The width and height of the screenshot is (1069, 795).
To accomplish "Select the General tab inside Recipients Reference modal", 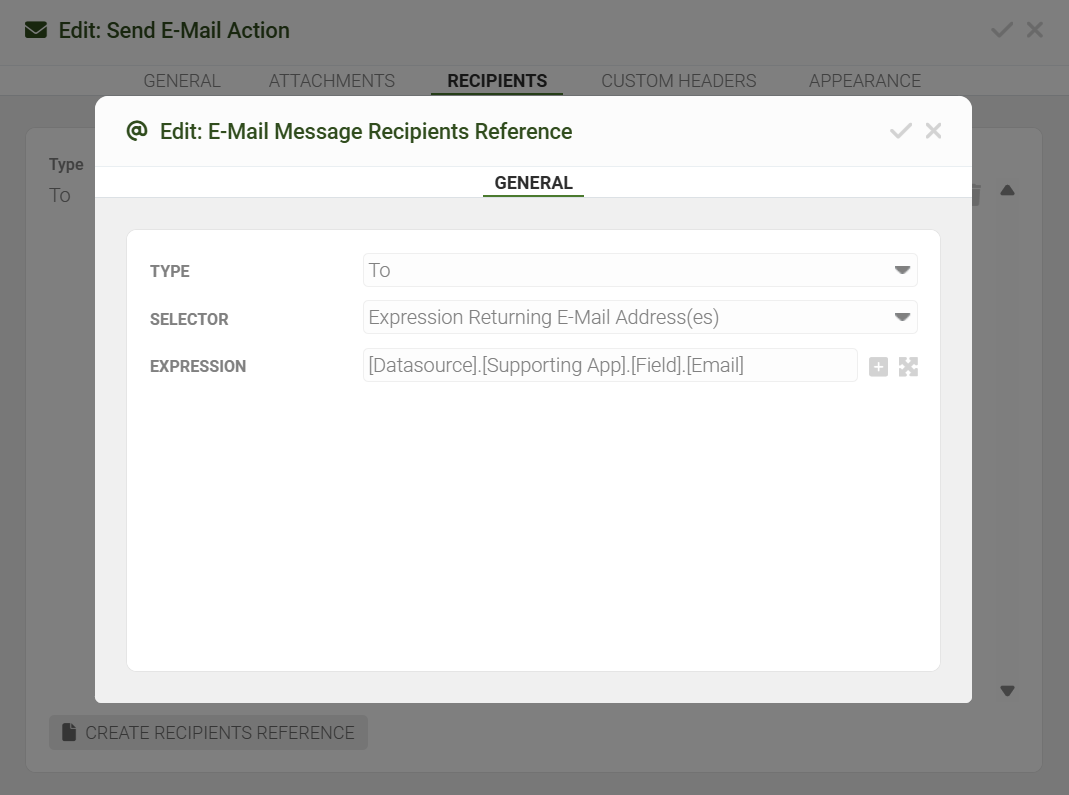I will tap(533, 183).
